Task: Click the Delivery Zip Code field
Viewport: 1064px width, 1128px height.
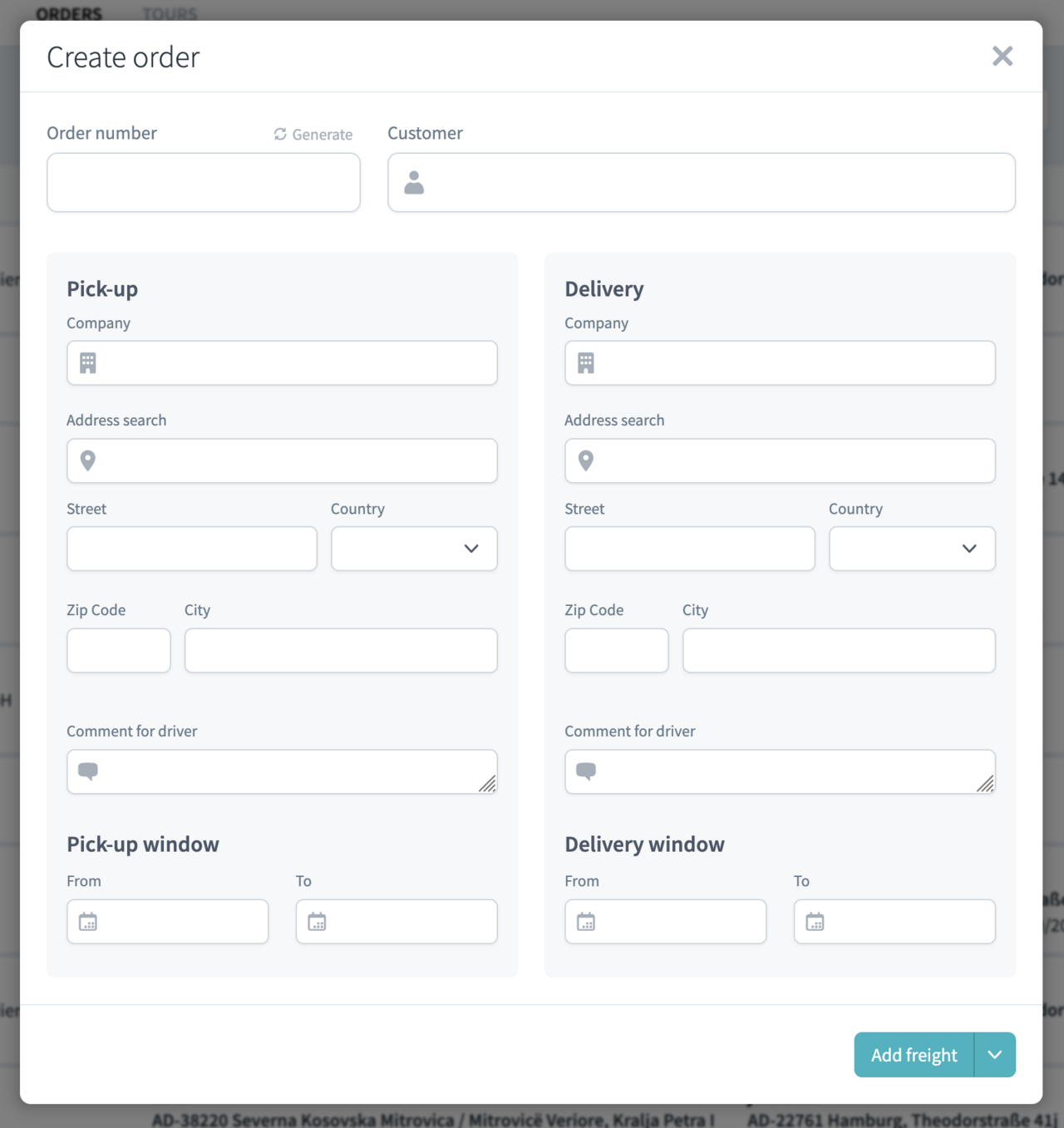Action: pos(617,650)
